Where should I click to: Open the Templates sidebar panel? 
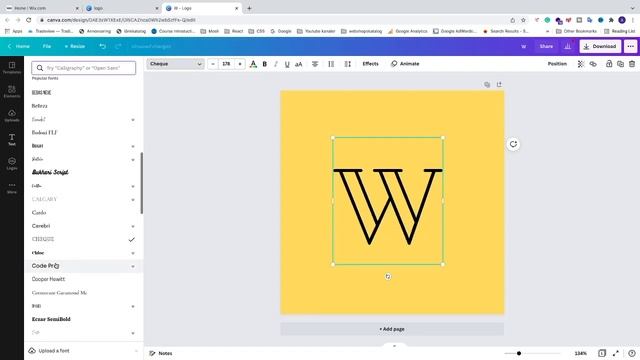coord(12,68)
